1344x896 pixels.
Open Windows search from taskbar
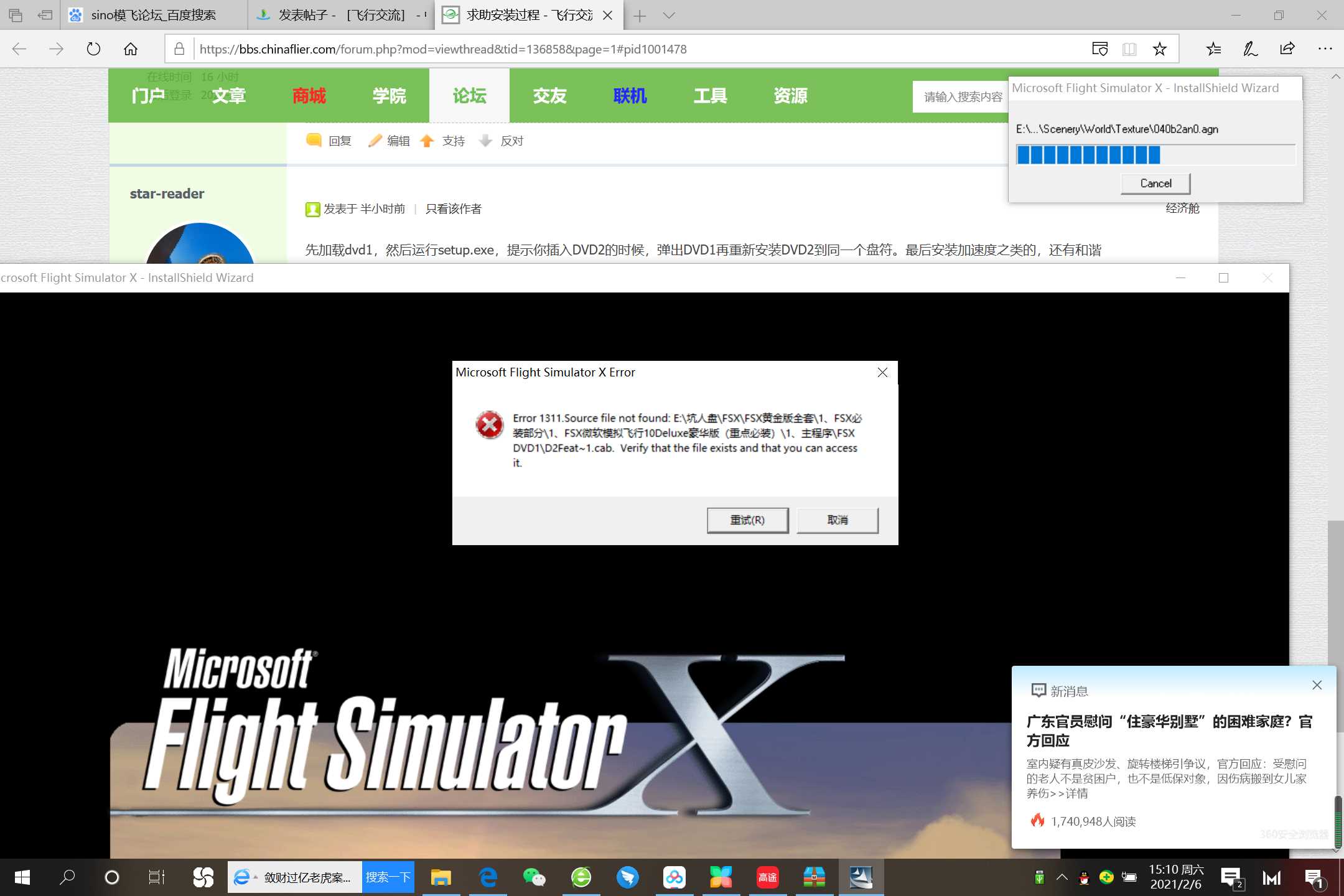[x=67, y=877]
